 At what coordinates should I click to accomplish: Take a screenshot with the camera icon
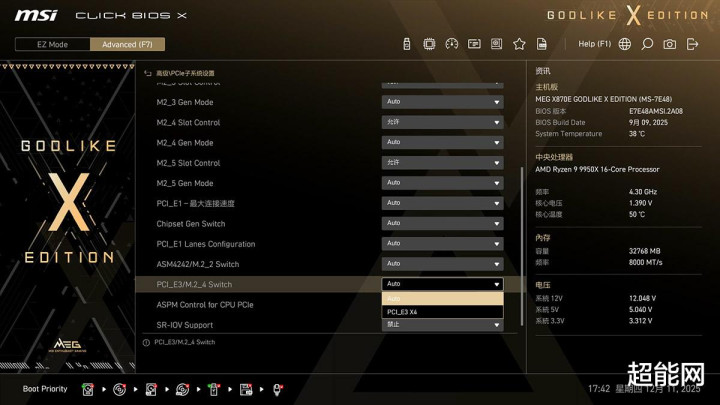[669, 44]
